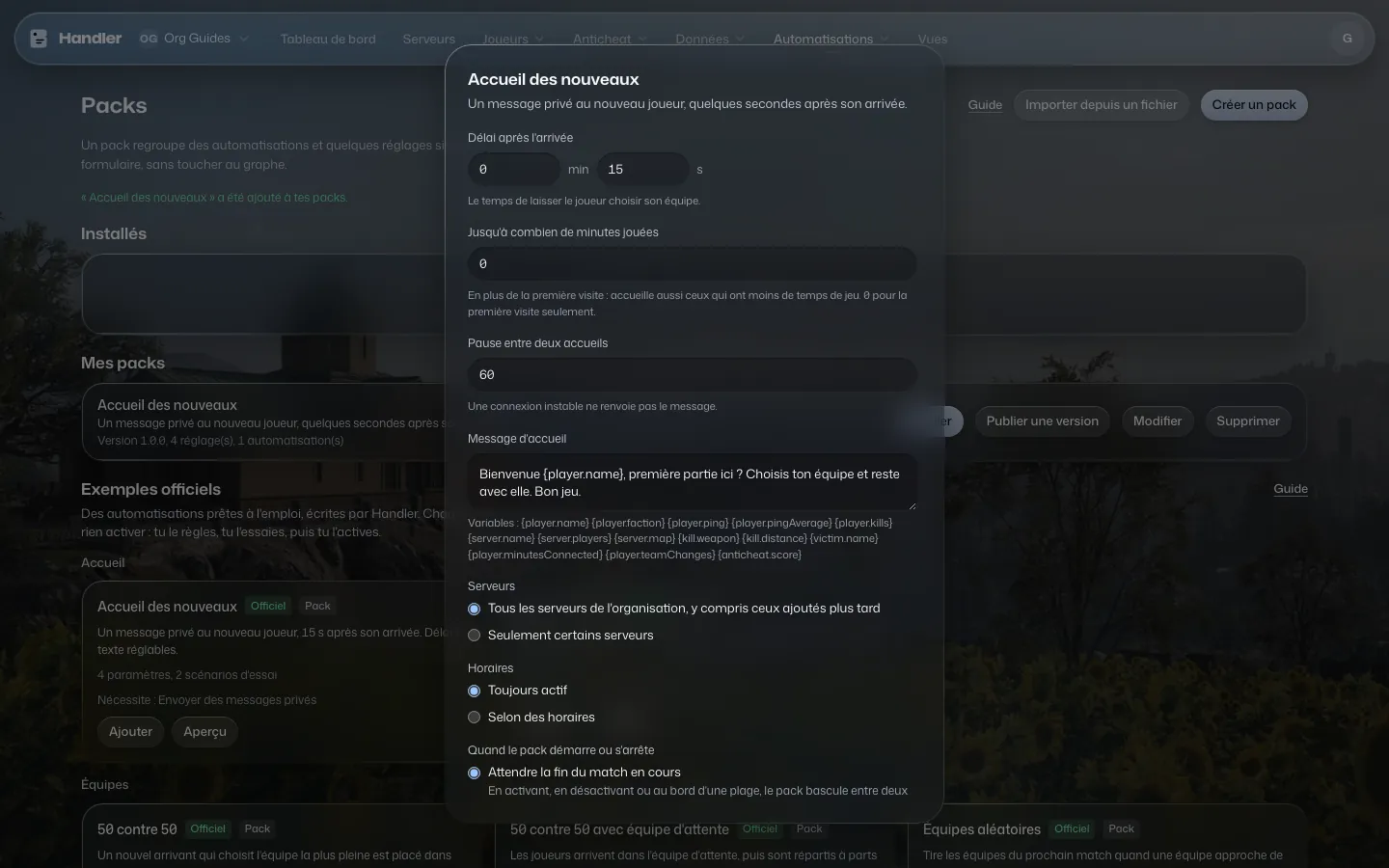Go to Tableau de bord

point(328,39)
